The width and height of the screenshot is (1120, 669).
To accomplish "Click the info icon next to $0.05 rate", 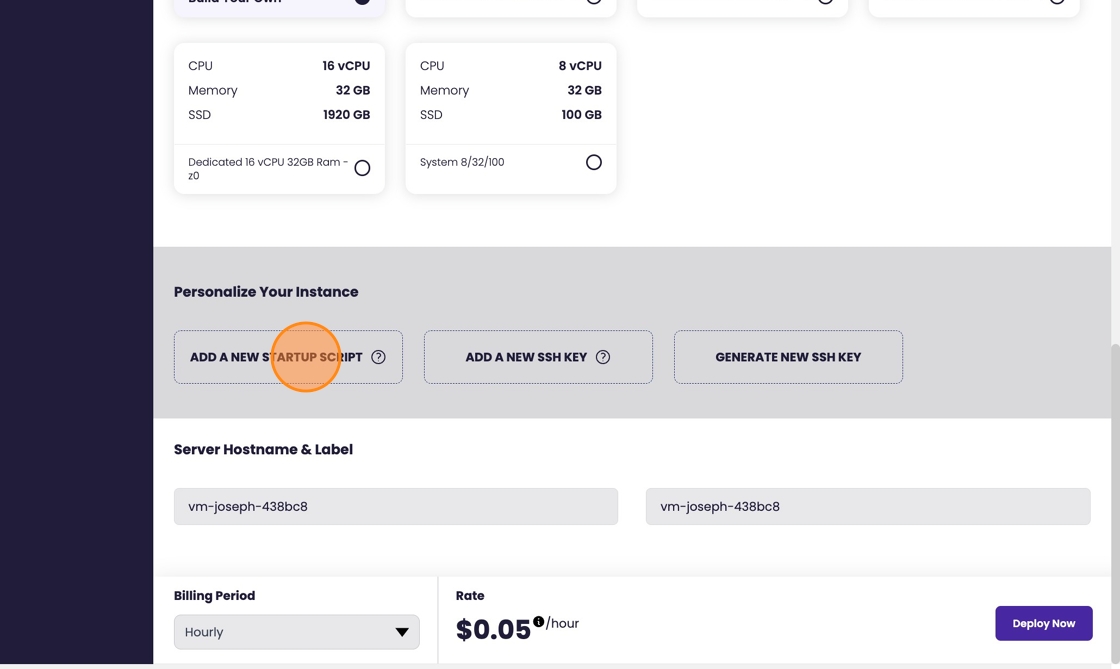I will [x=538, y=621].
